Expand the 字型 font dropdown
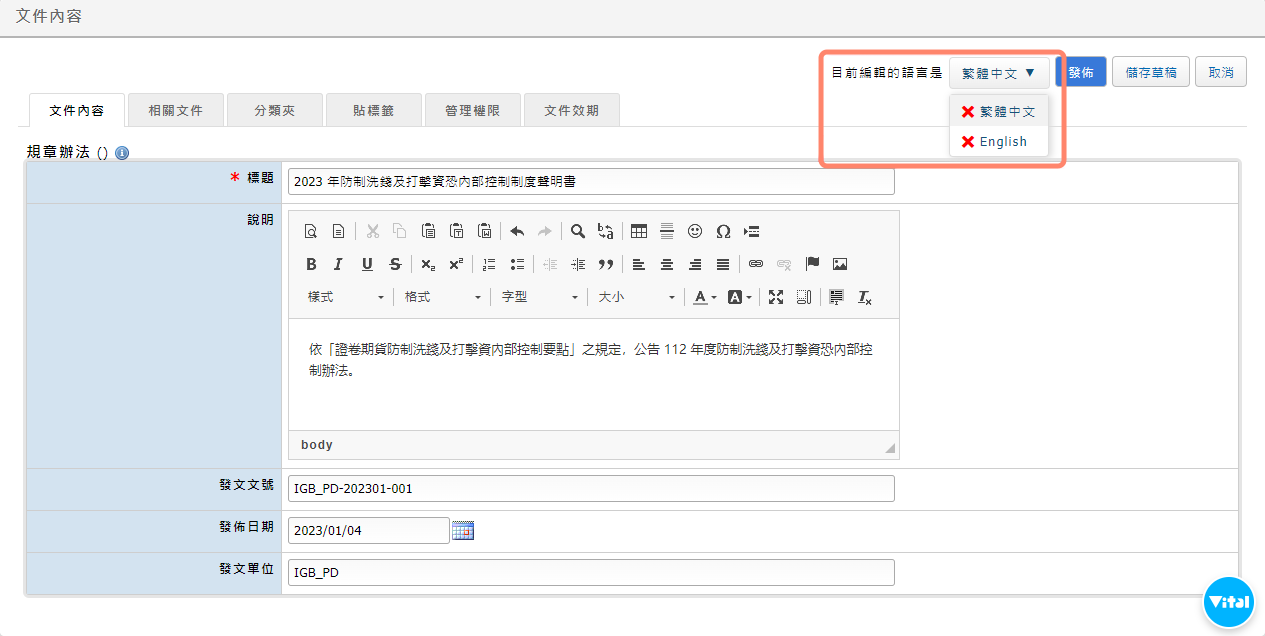 point(540,297)
